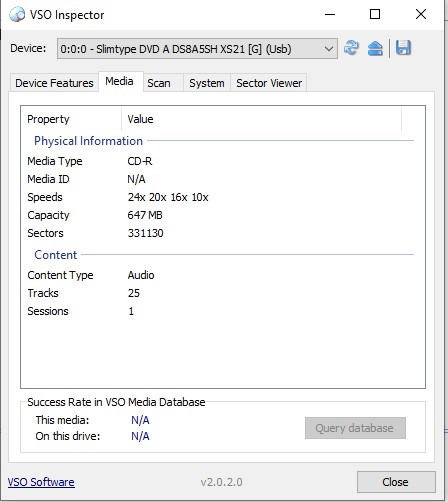Click the Query database button
Image resolution: width=448 pixels, height=502 pixels.
(355, 428)
